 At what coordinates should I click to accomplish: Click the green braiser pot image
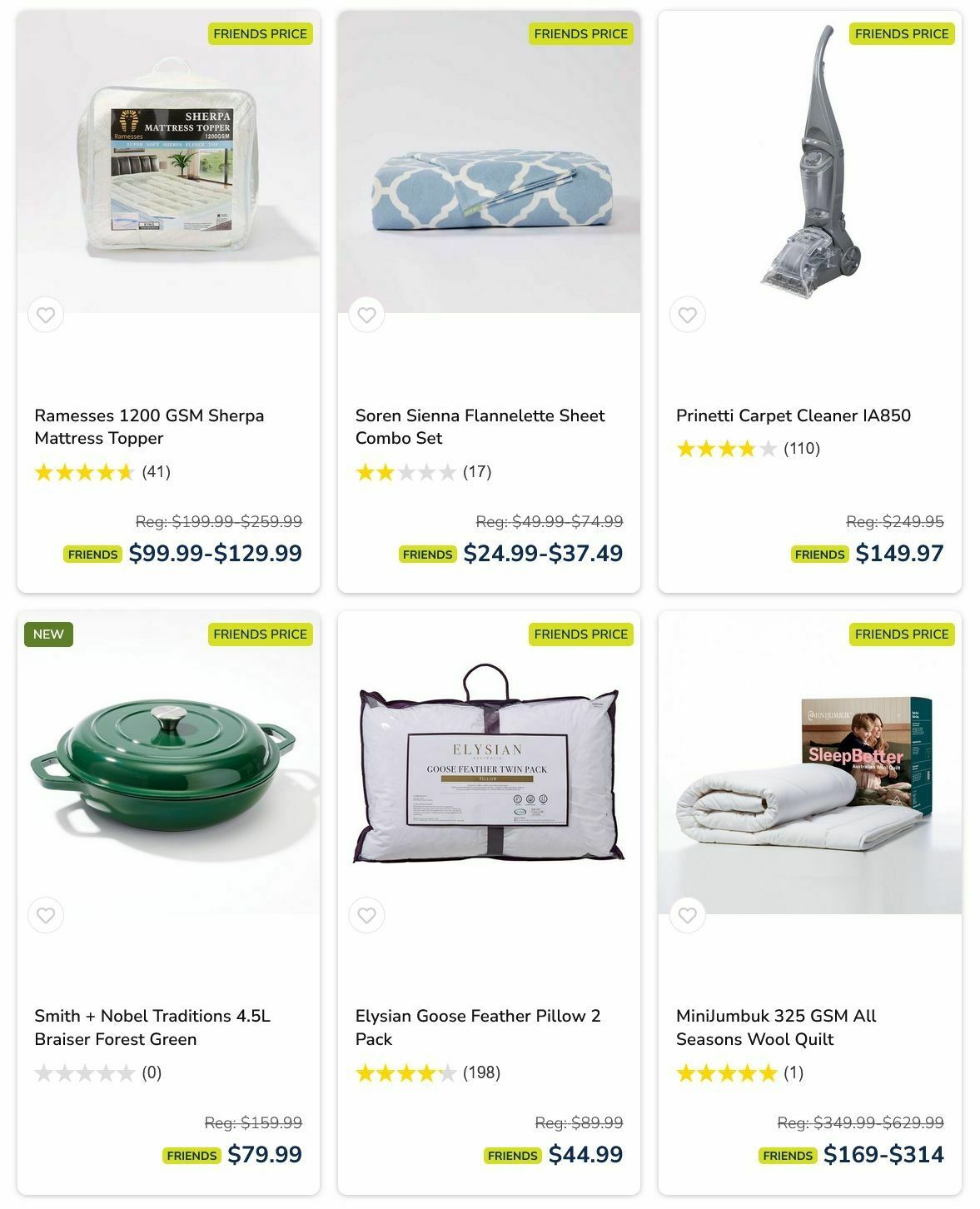pos(168,762)
